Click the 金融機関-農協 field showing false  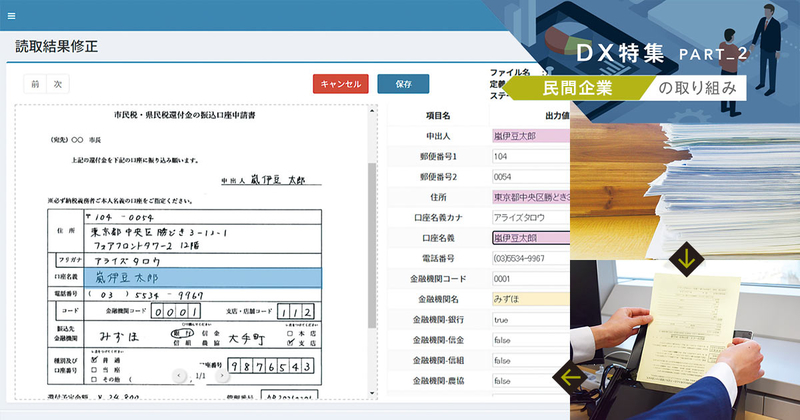pos(531,381)
